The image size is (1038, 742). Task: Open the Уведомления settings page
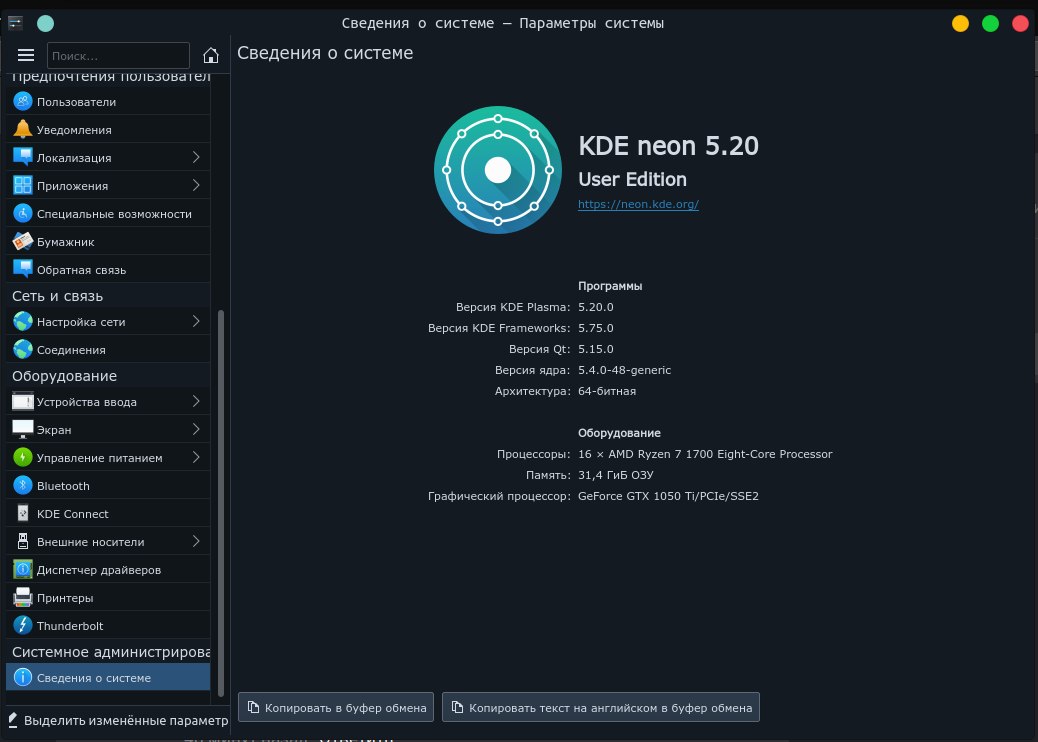[108, 129]
